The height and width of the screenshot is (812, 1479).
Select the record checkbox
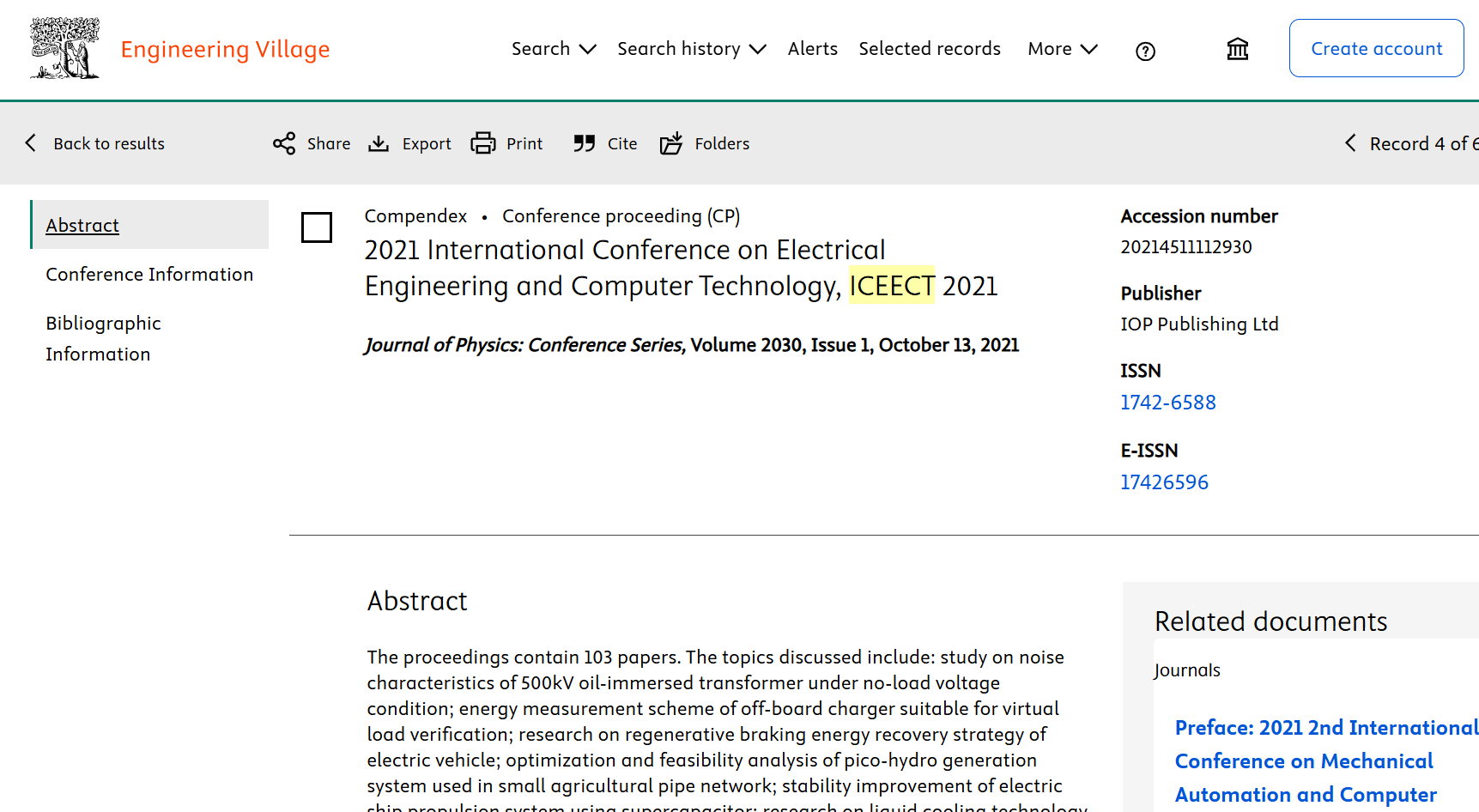point(317,227)
